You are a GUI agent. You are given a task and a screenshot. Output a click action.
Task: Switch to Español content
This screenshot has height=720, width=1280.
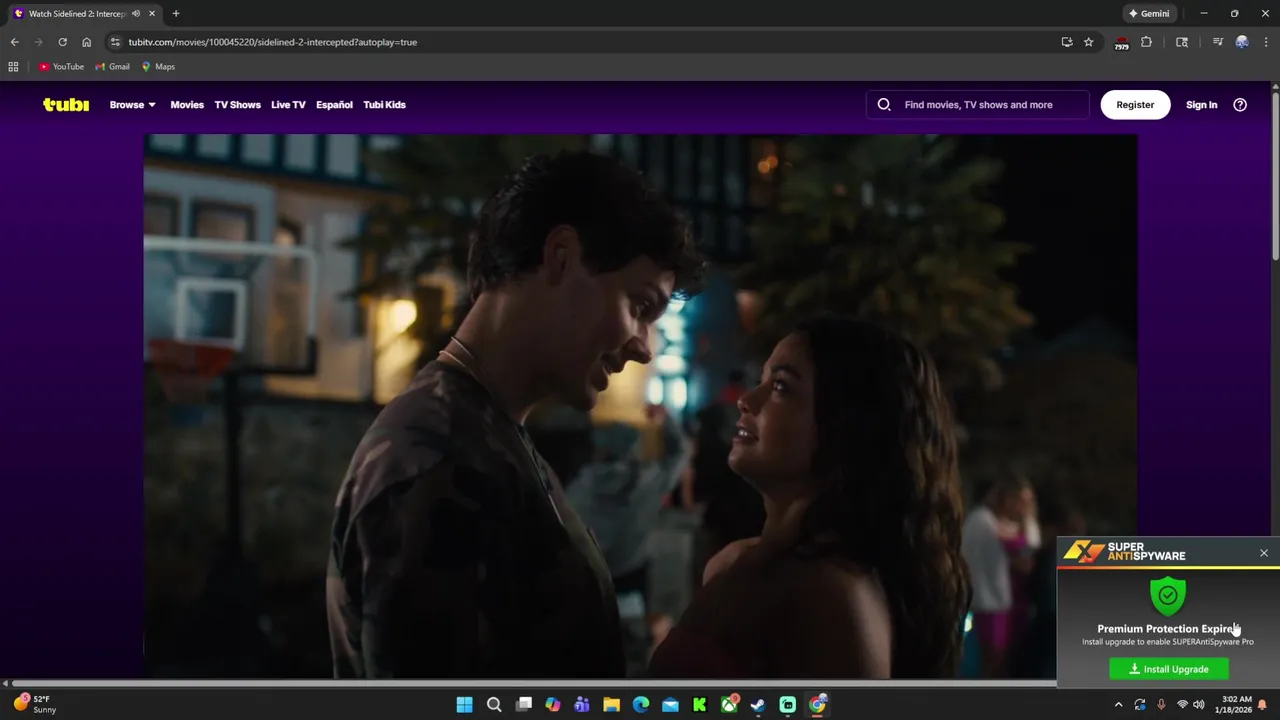pos(334,104)
